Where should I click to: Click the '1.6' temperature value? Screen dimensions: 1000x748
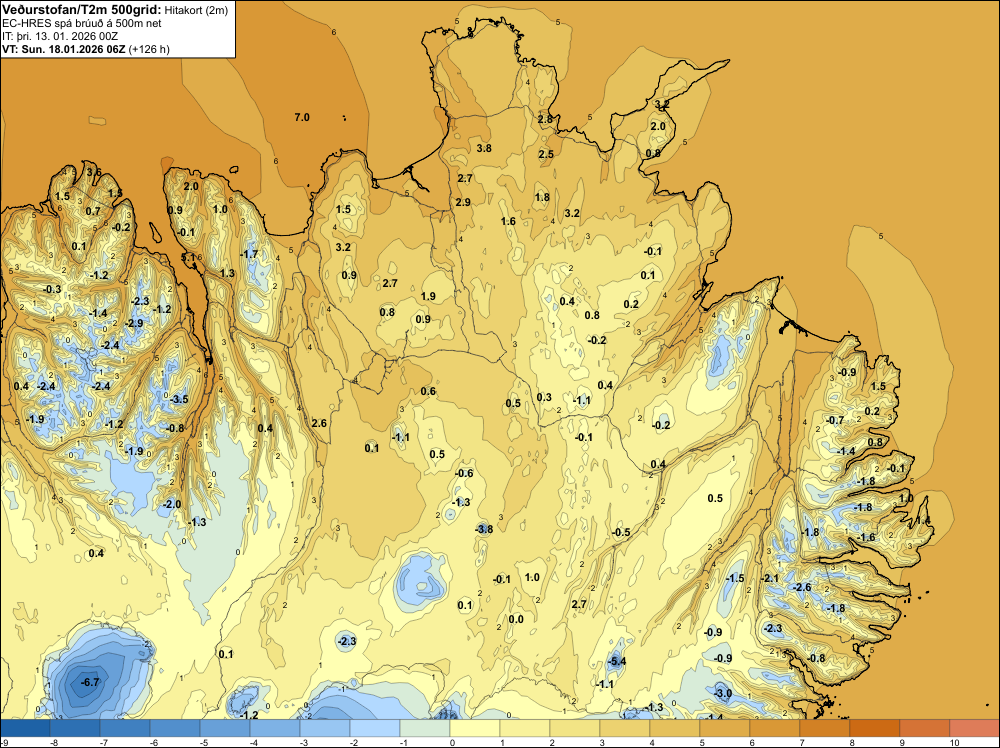coord(508,221)
